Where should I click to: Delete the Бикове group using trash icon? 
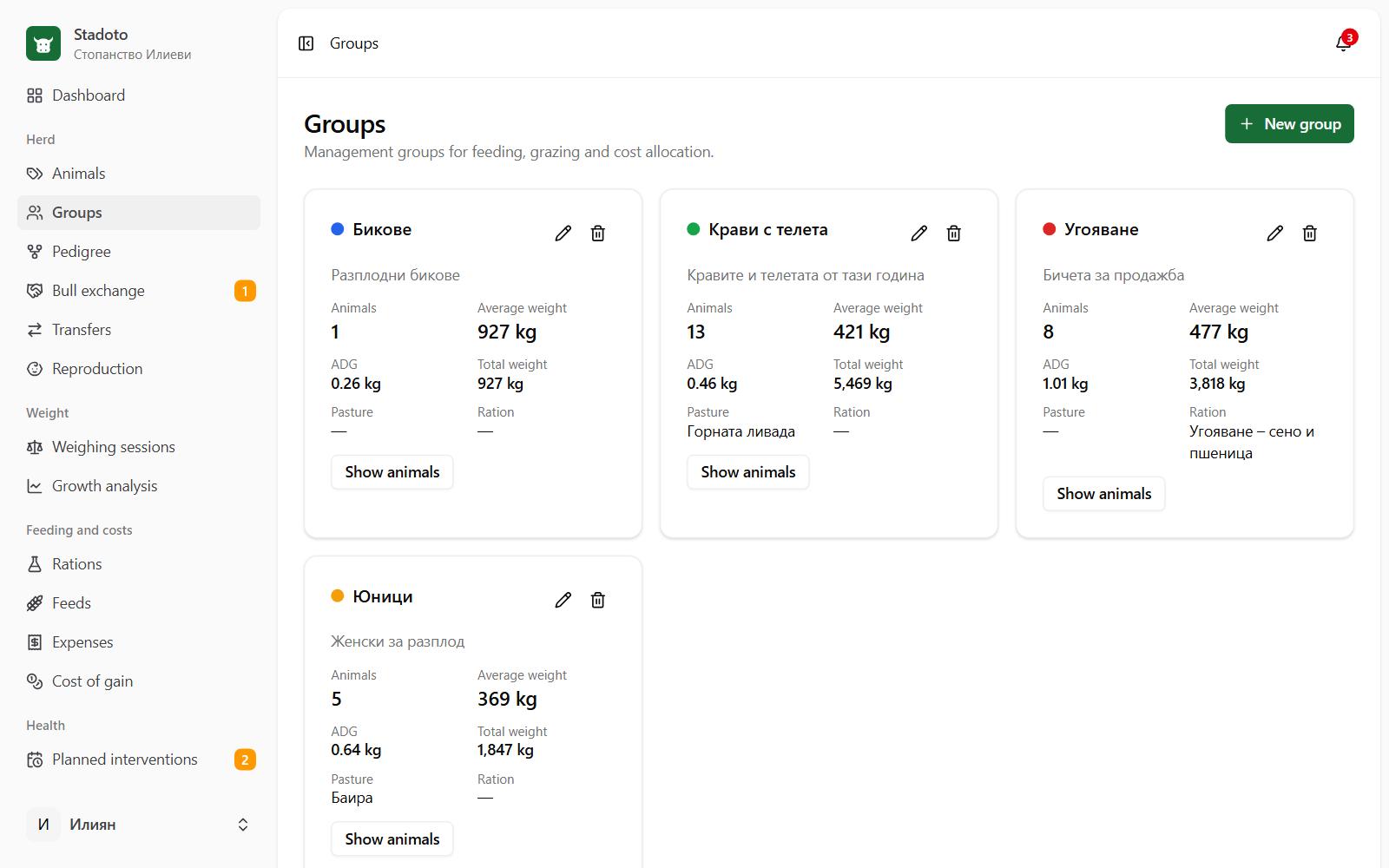pos(598,233)
